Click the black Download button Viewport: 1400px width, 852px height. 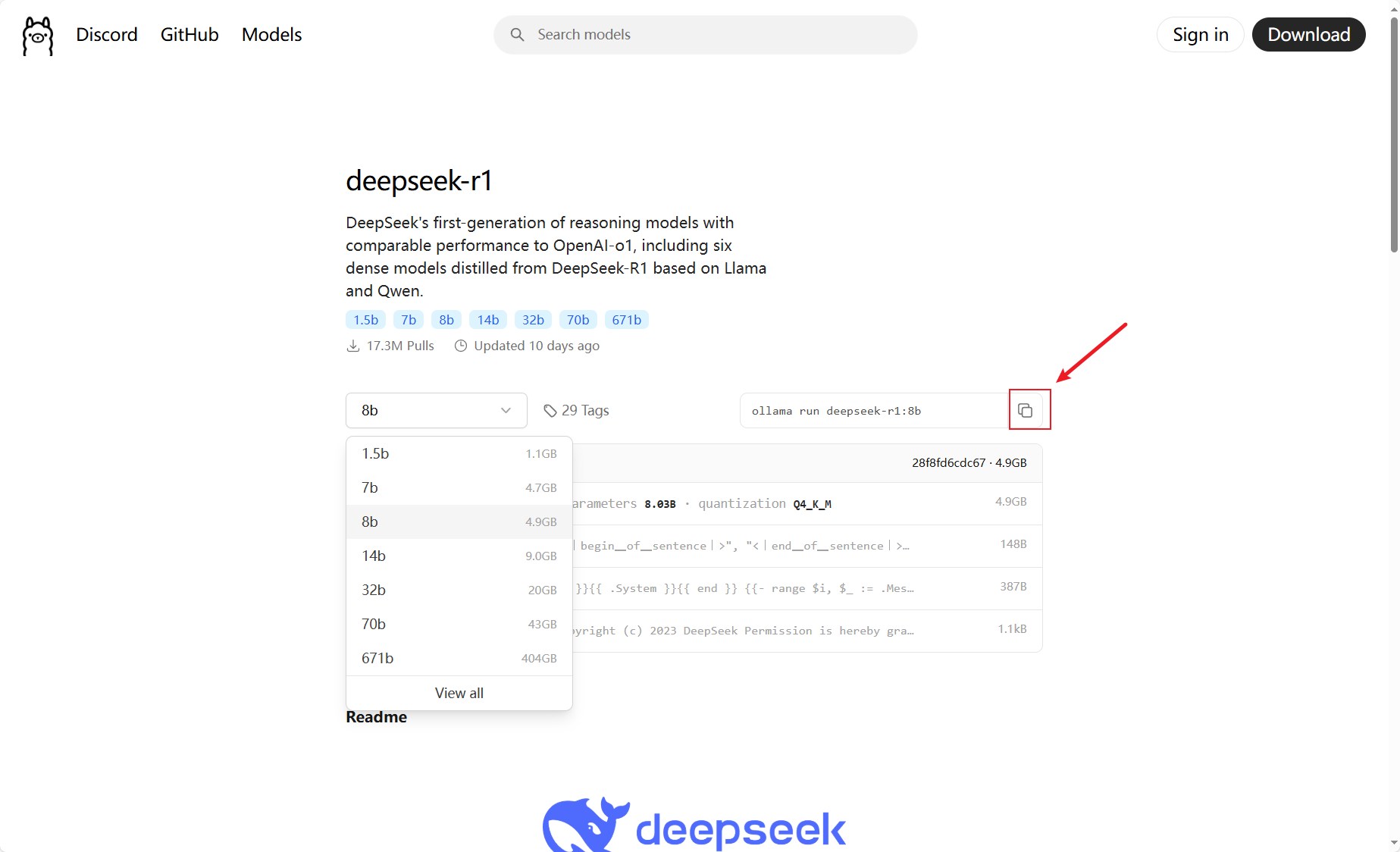pyautogui.click(x=1308, y=35)
